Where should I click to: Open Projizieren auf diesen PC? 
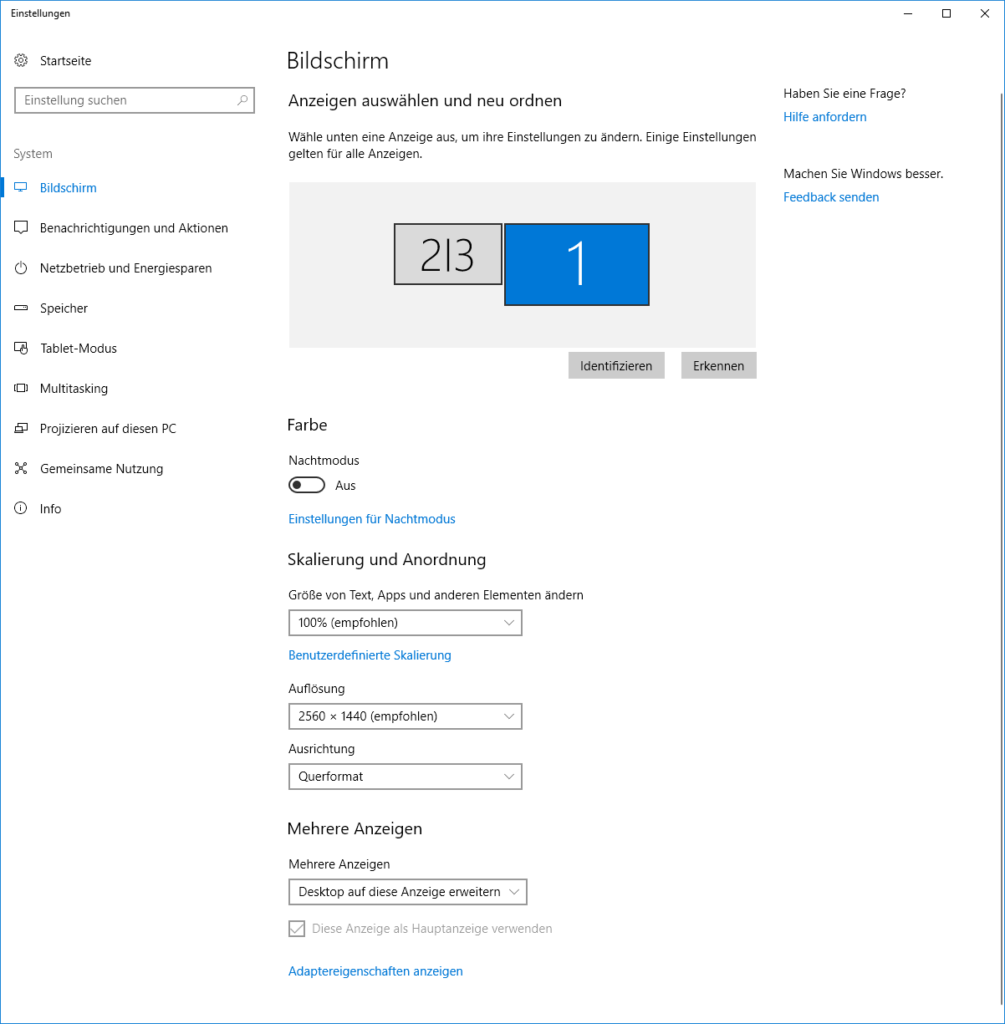tap(21, 428)
